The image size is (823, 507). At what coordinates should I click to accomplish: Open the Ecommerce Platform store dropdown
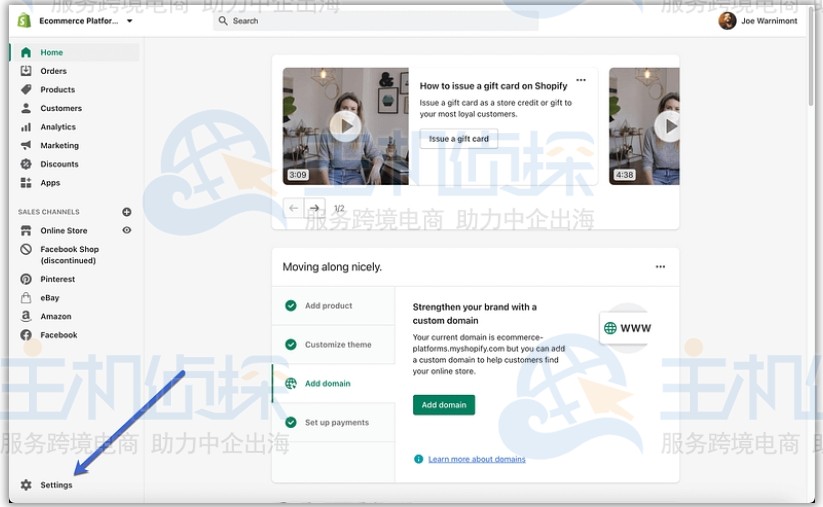pyautogui.click(x=86, y=21)
